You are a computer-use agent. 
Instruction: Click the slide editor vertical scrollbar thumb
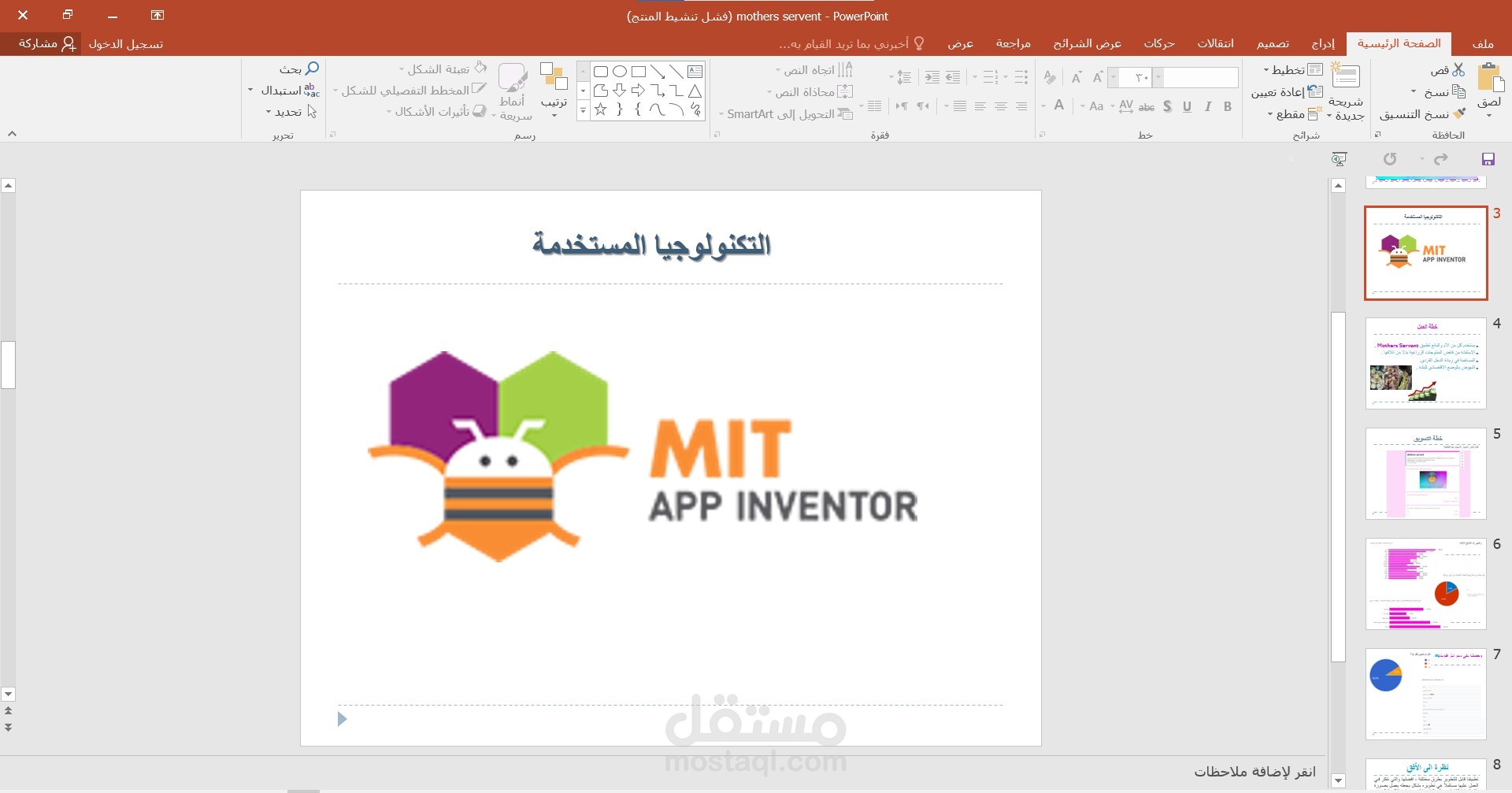(x=9, y=365)
